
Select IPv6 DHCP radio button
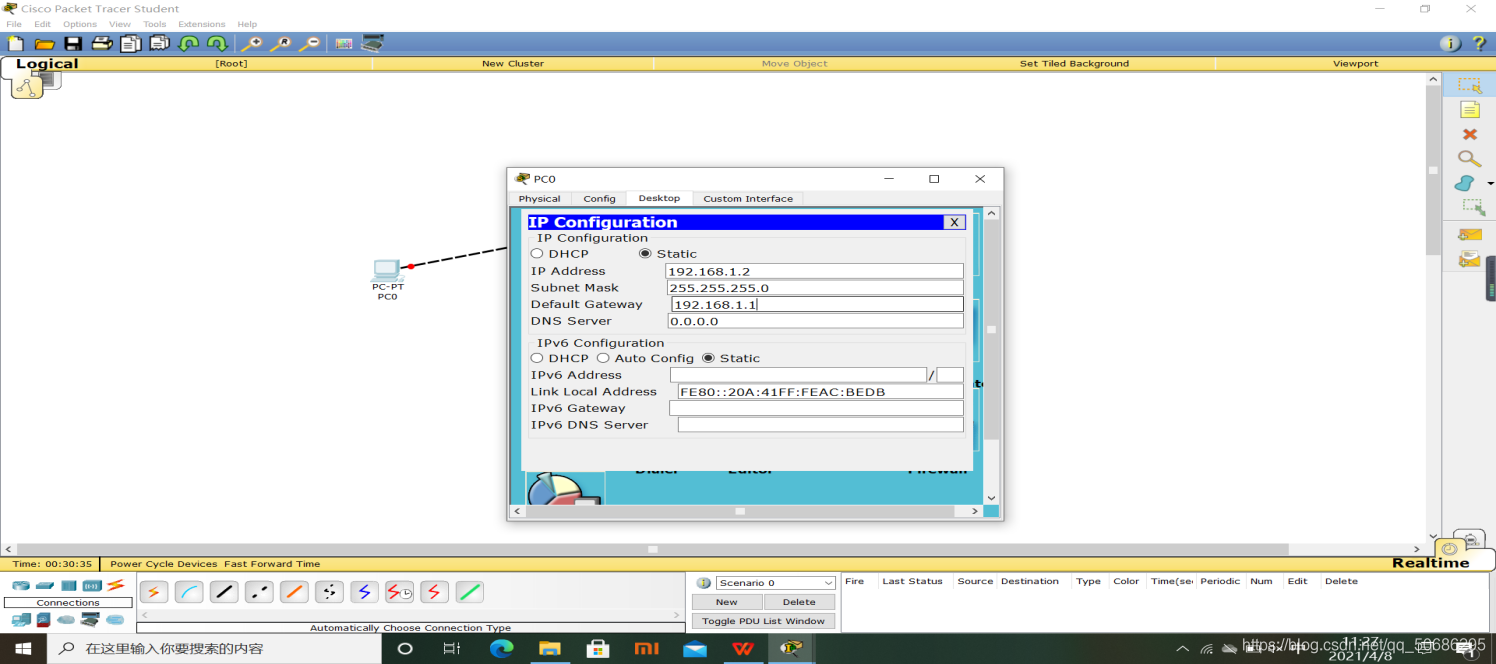(x=537, y=358)
